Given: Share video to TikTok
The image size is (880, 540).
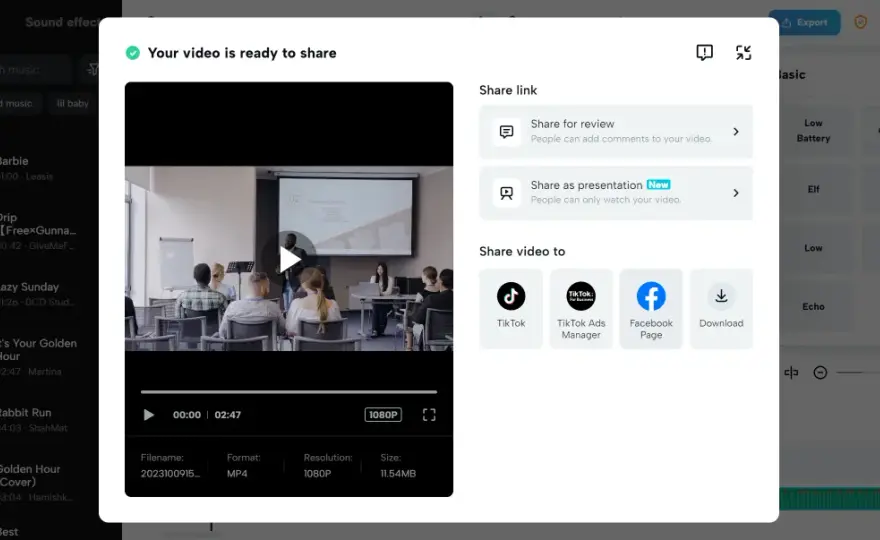Looking at the screenshot, I should coord(511,308).
